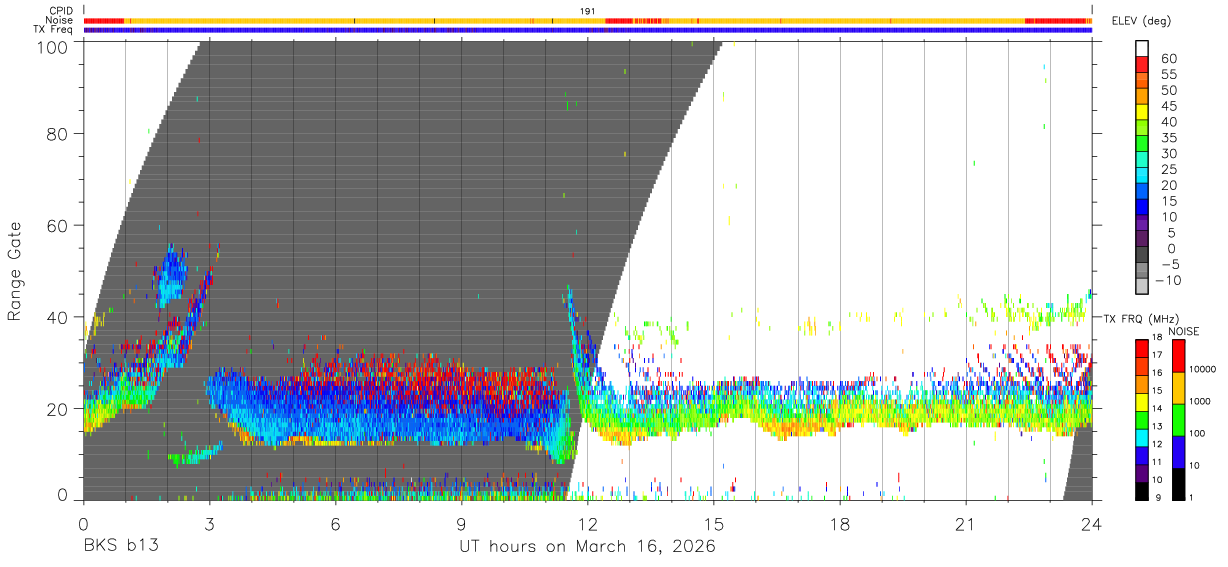
Task: Click the 14 label on the TX FRQ scale
Action: point(1157,408)
